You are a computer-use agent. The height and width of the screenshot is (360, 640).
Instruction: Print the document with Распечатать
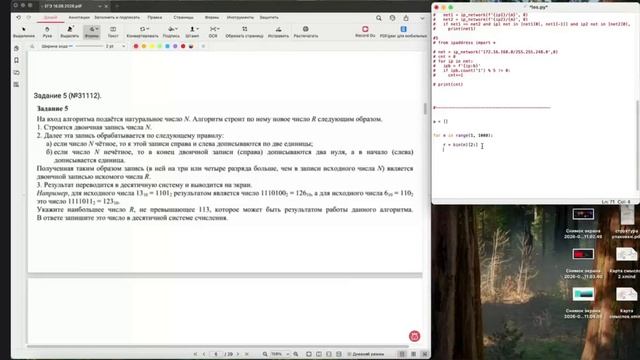tap(306, 32)
